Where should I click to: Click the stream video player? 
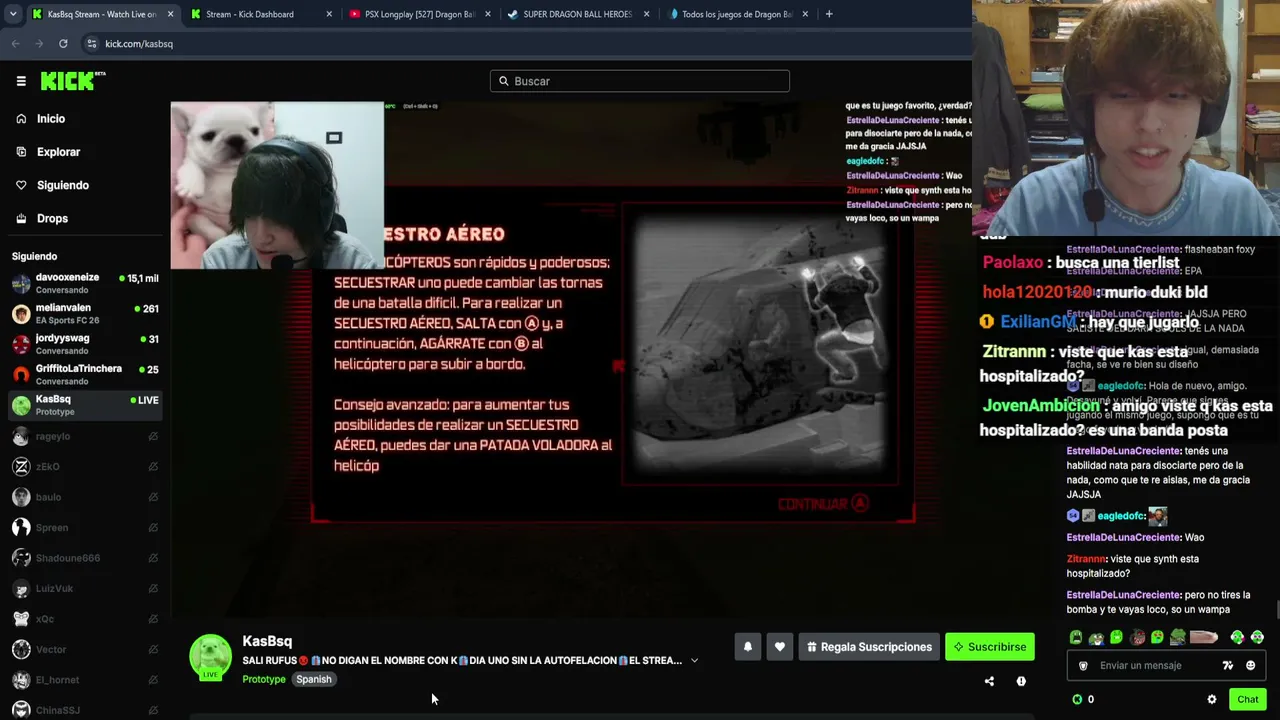click(571, 360)
